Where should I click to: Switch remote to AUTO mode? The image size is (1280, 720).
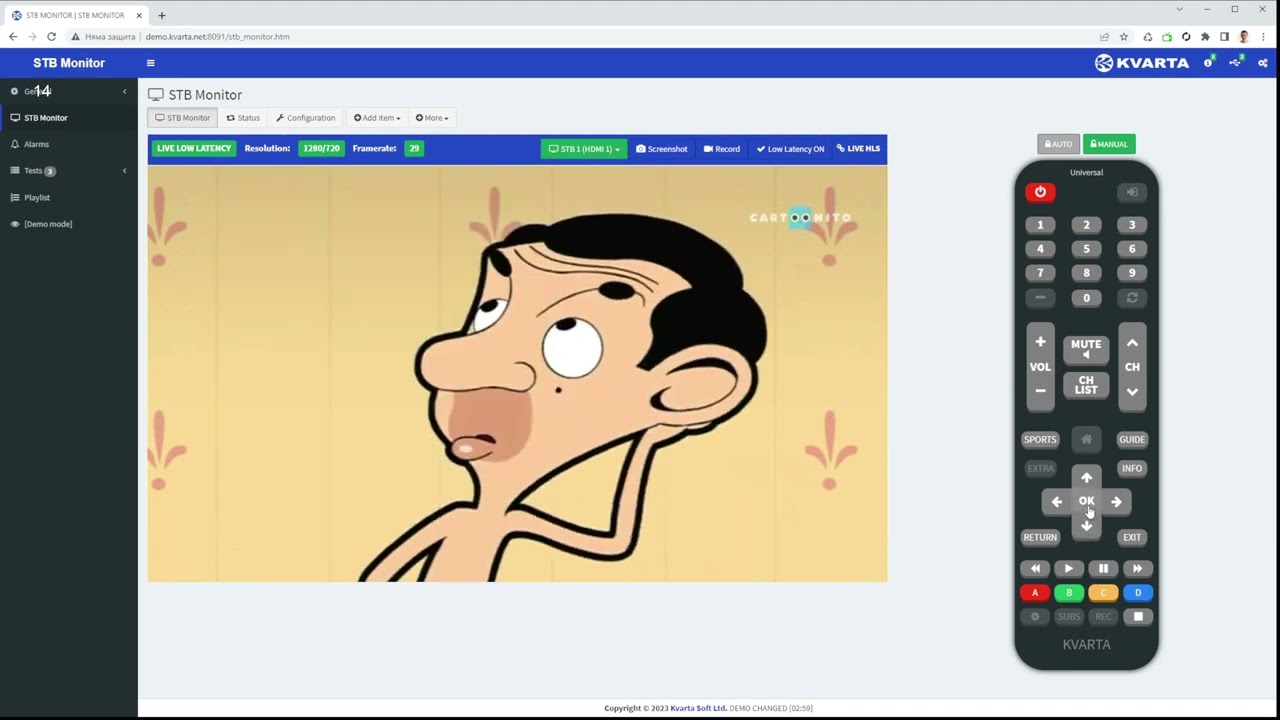[x=1058, y=144]
